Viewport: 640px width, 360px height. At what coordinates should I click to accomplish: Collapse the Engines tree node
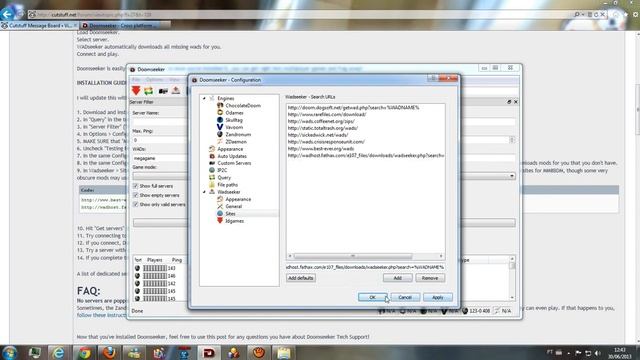point(204,98)
